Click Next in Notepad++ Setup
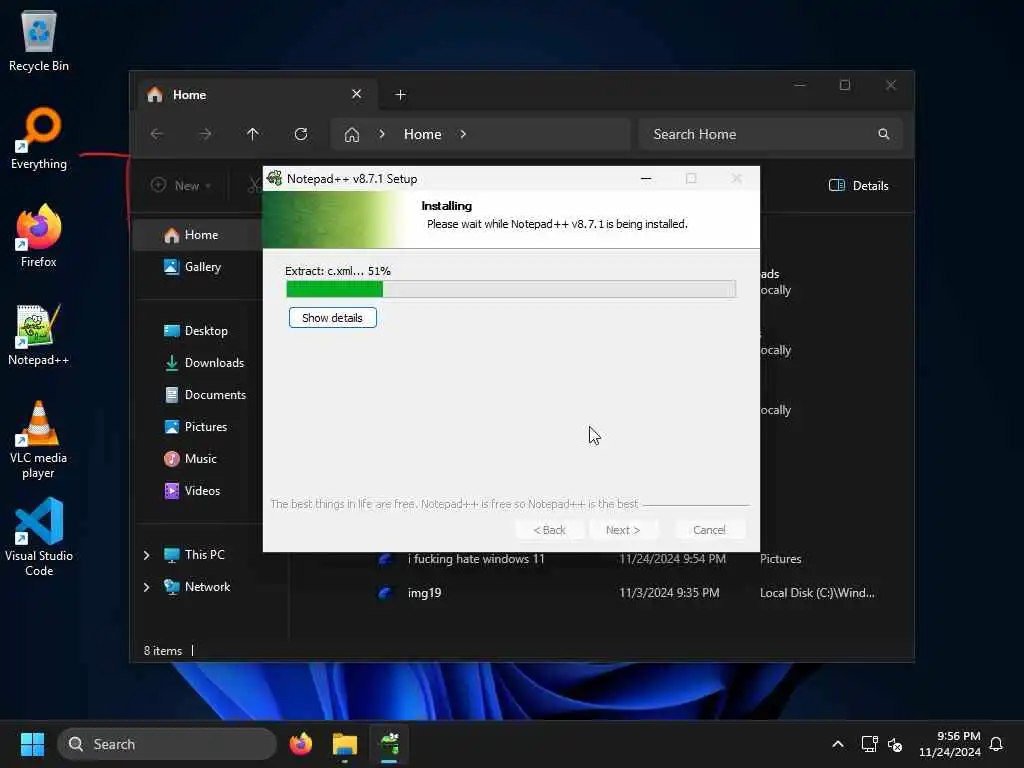 click(x=622, y=530)
